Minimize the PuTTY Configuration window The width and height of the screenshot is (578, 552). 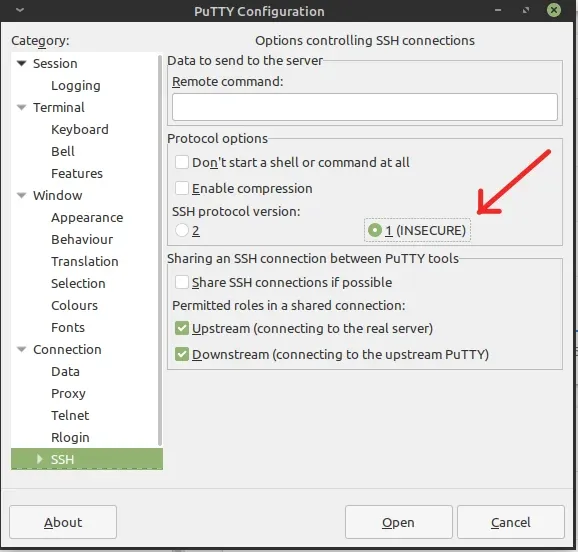coord(498,10)
